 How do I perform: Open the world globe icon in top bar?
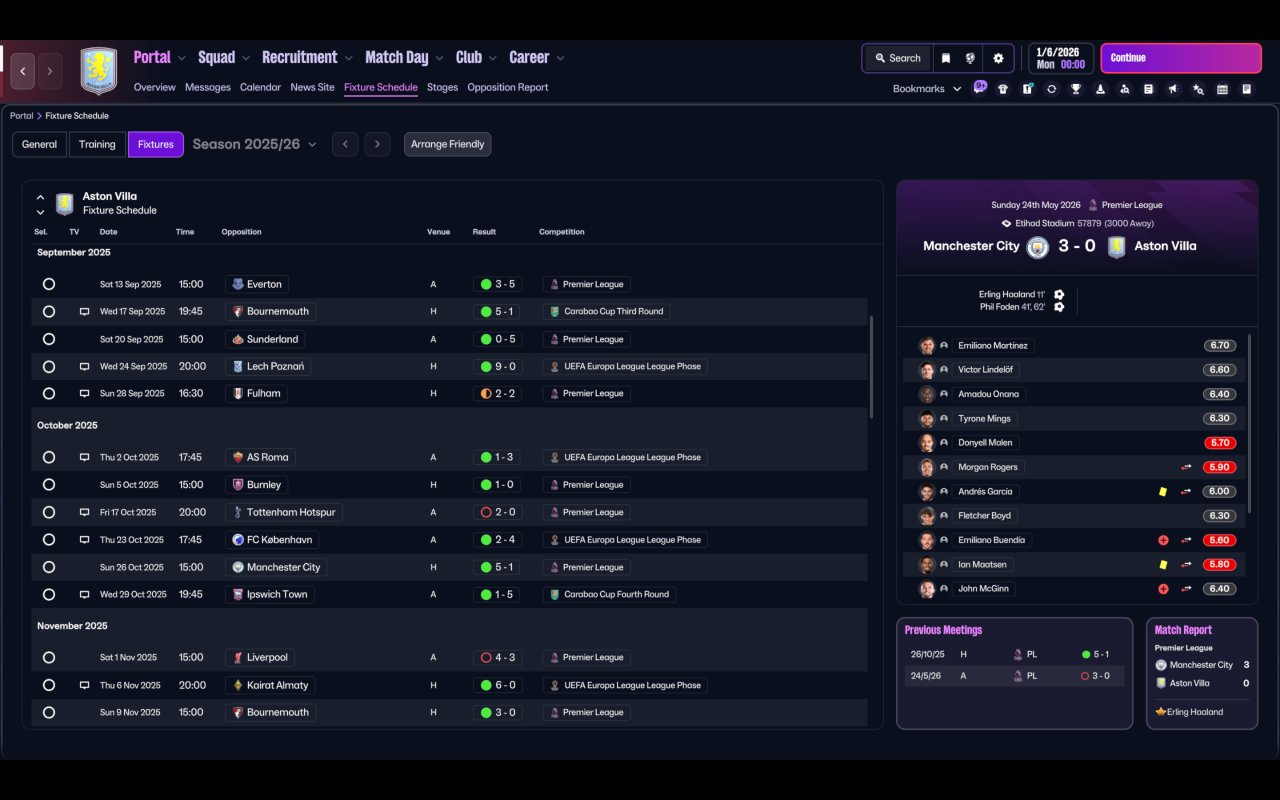[x=970, y=58]
